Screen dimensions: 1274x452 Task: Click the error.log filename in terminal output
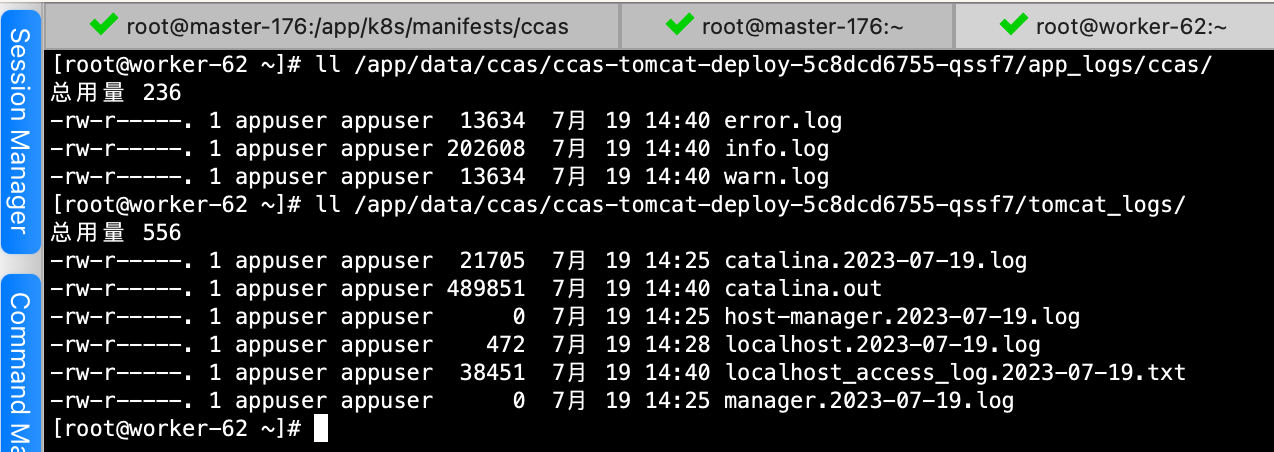point(783,121)
